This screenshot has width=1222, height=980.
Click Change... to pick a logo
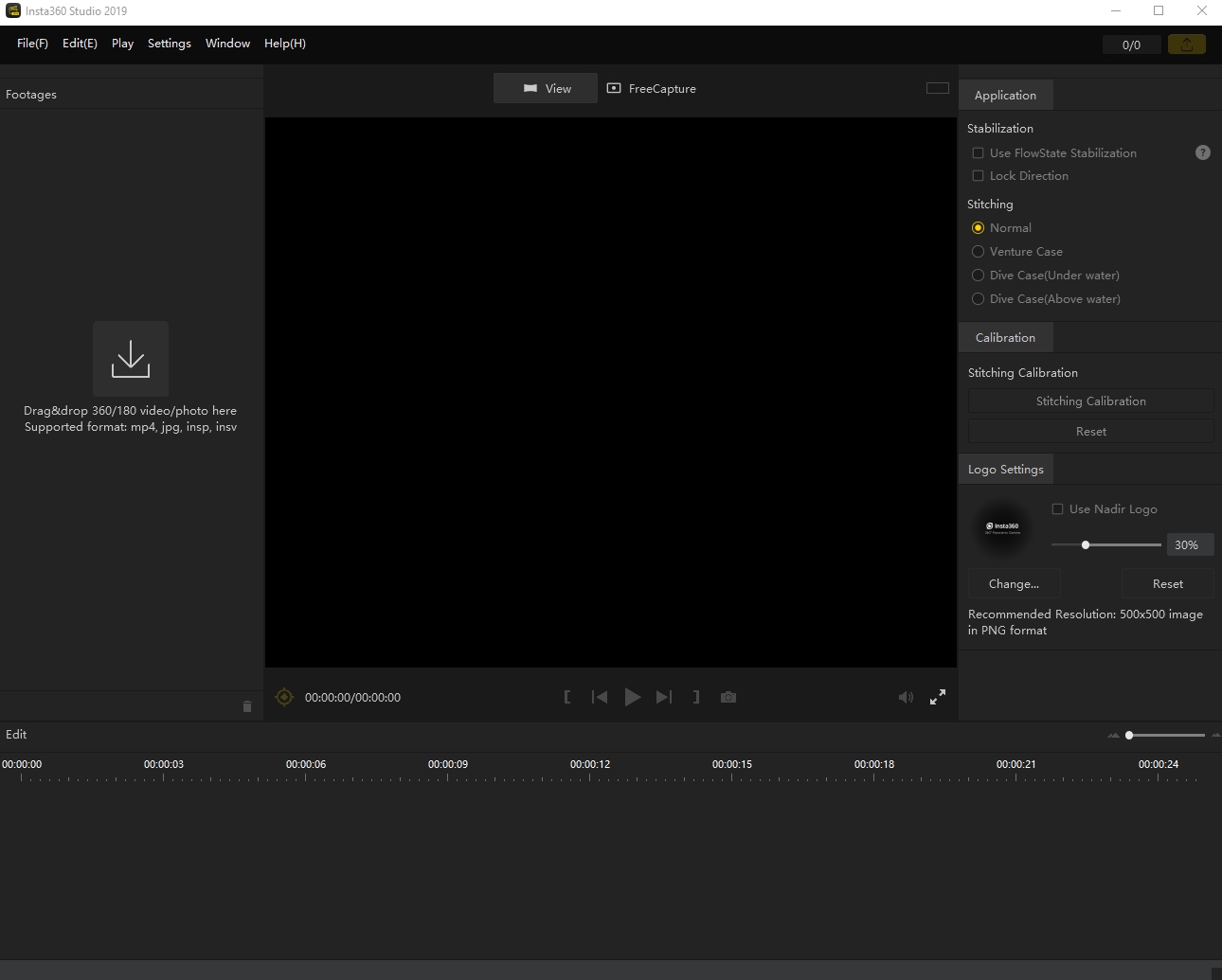point(1014,584)
